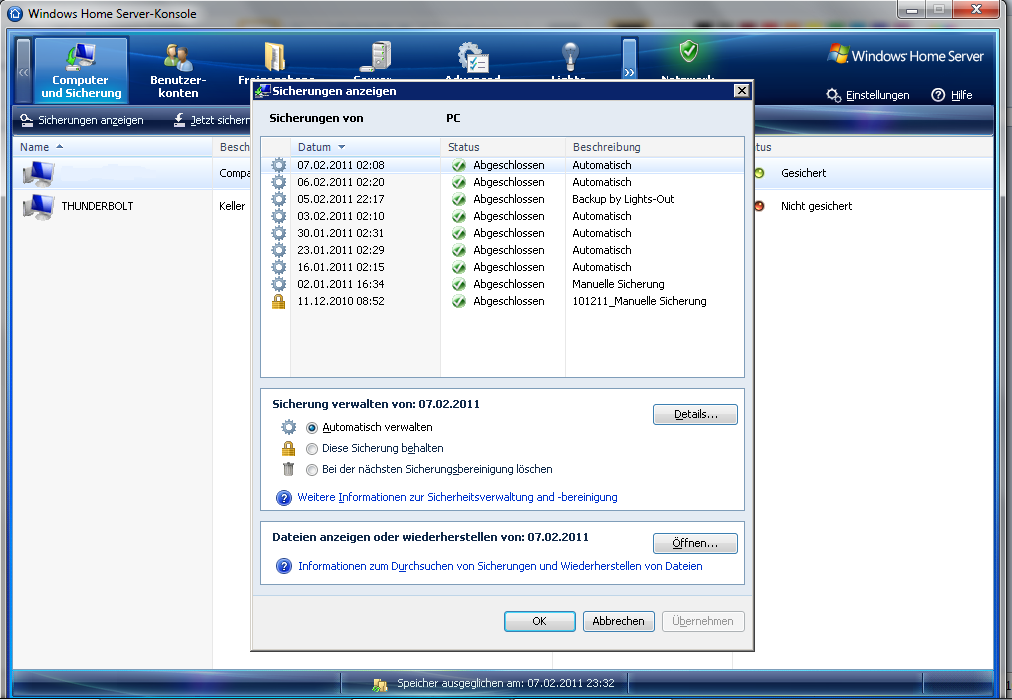
Task: Select the Manuelle Sicherung backup entry
Action: 502,284
